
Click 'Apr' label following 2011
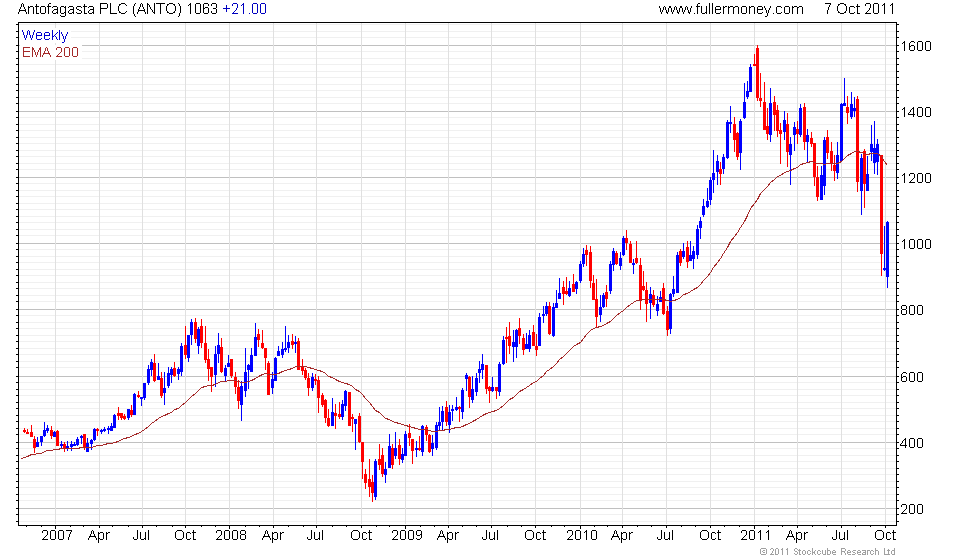[x=797, y=536]
